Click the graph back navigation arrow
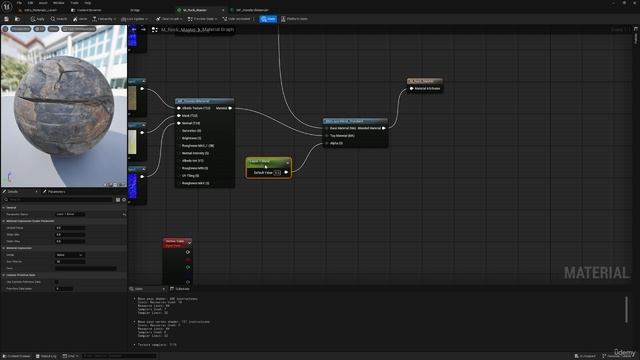 pos(134,29)
